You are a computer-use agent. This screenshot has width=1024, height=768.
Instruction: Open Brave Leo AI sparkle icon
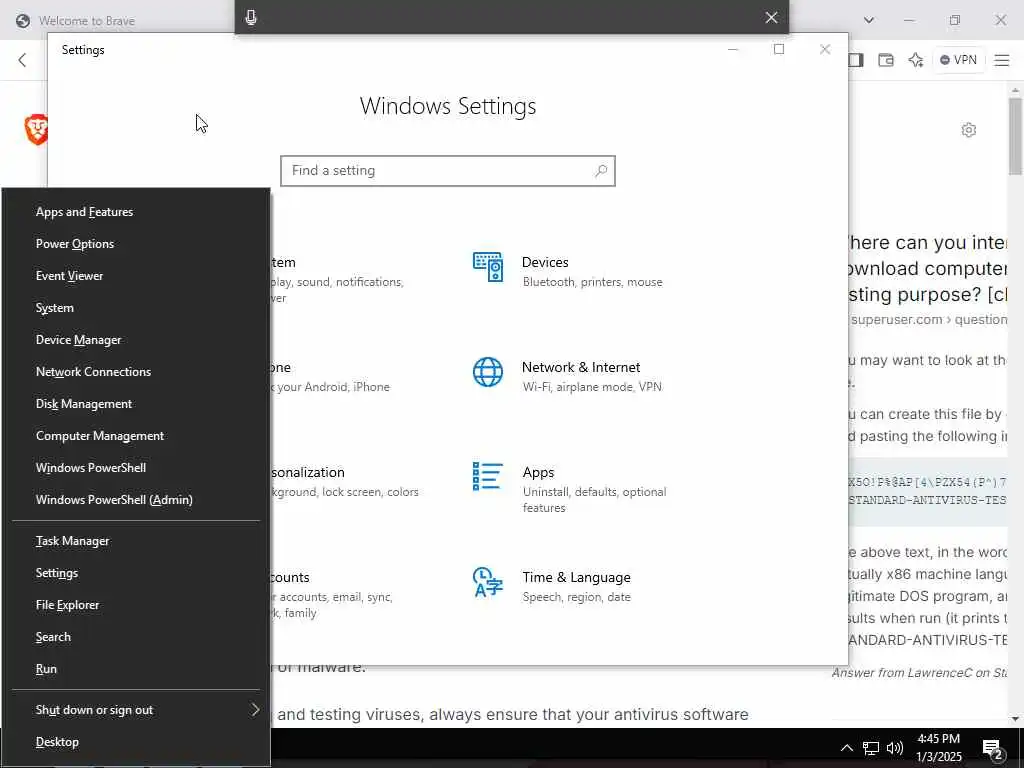click(916, 60)
